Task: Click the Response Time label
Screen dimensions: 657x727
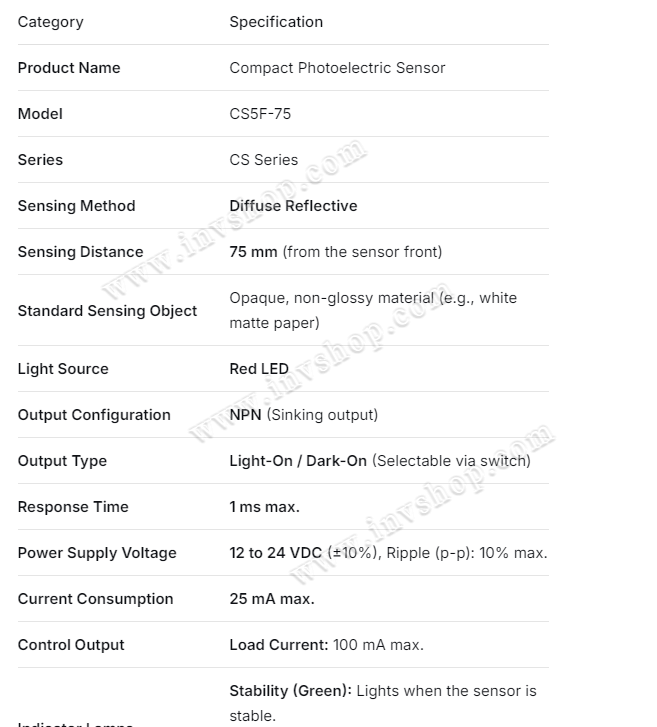Action: coord(73,507)
